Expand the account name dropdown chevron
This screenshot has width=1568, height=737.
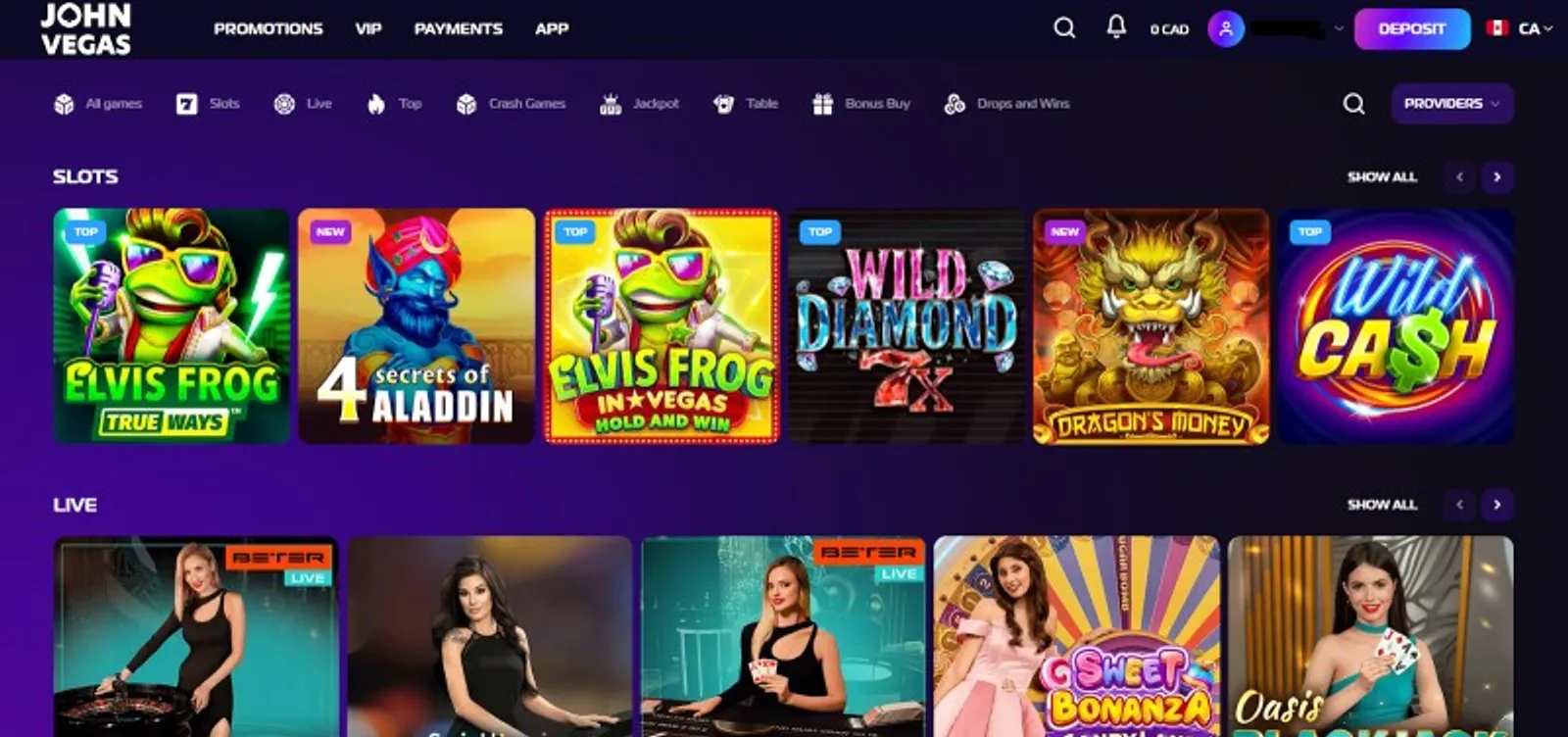1339,29
